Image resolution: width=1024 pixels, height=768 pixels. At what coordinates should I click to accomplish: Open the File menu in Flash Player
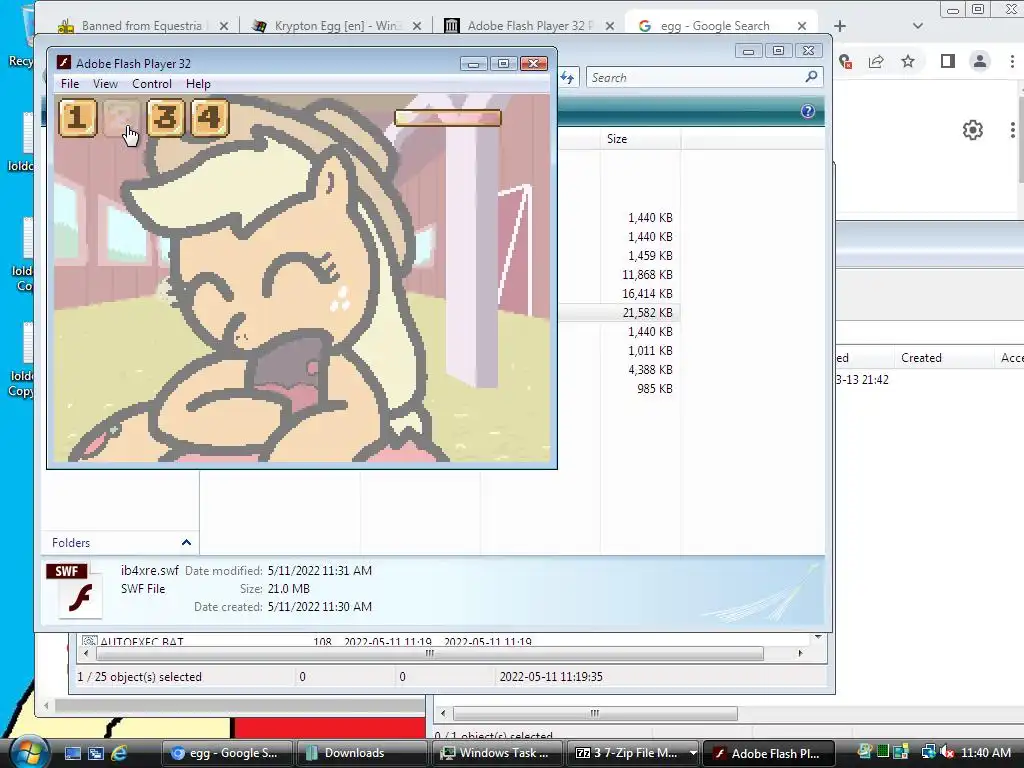[70, 84]
